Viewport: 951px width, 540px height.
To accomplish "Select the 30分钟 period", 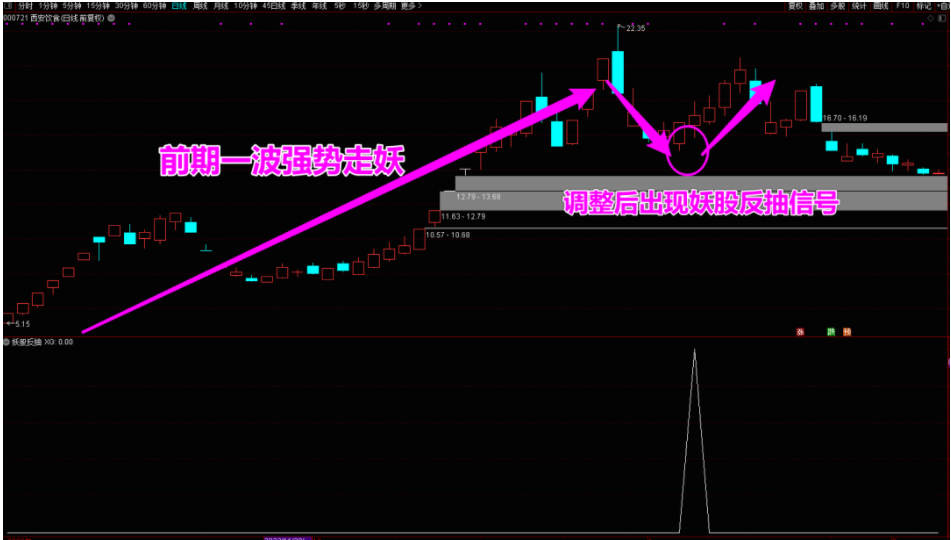I will coord(126,6).
